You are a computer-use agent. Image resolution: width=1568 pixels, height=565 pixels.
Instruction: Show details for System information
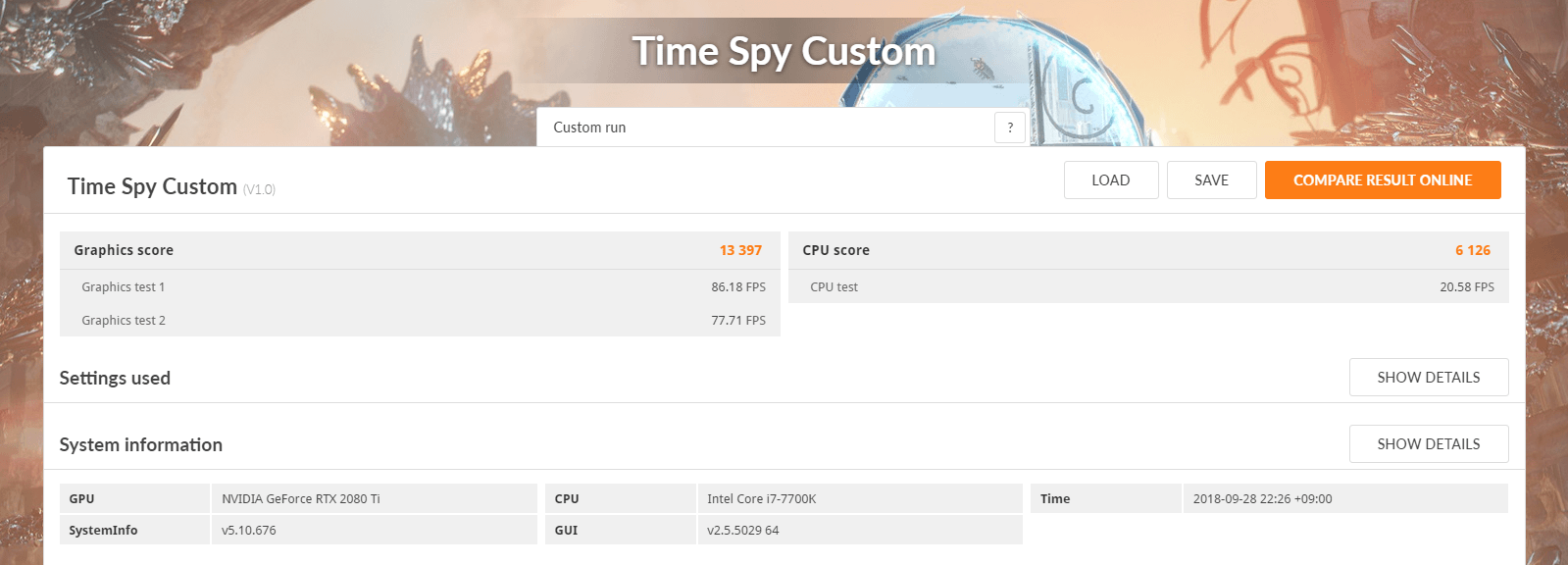[x=1429, y=444]
